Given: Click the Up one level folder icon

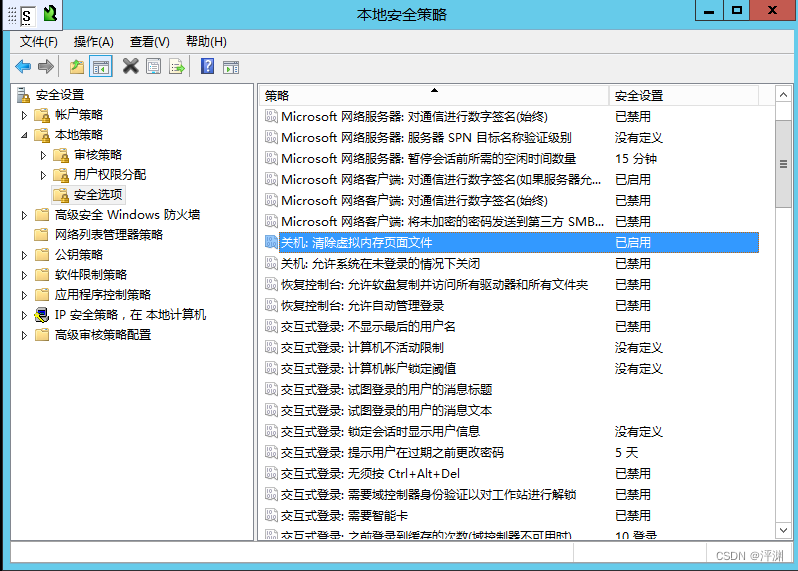Looking at the screenshot, I should (x=77, y=66).
